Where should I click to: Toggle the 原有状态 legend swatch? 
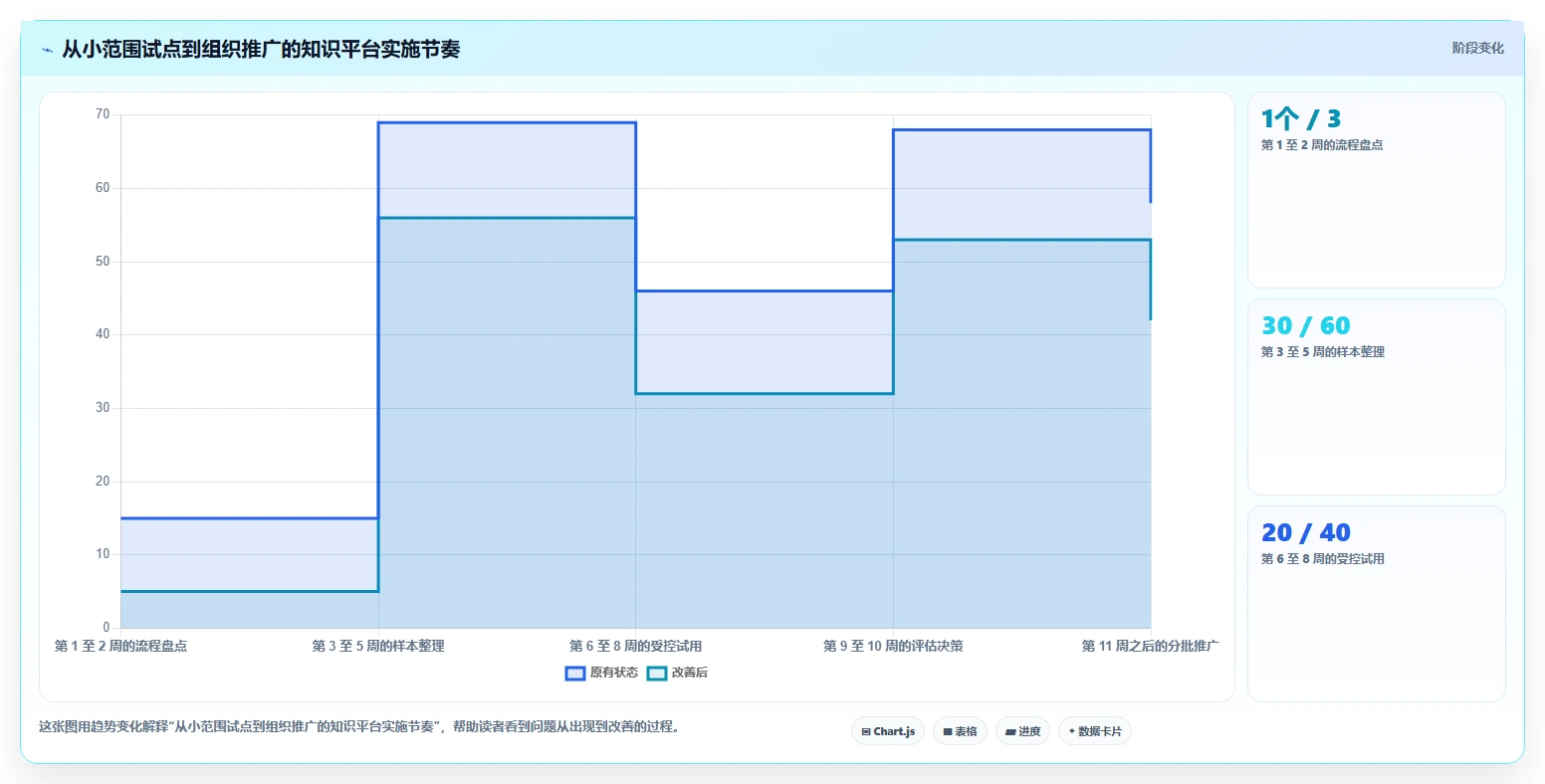point(574,674)
